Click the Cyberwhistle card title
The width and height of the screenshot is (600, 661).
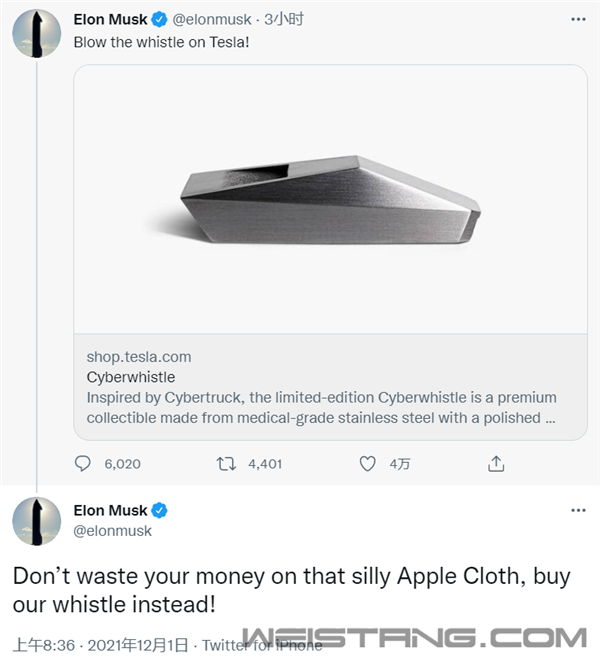coord(130,377)
